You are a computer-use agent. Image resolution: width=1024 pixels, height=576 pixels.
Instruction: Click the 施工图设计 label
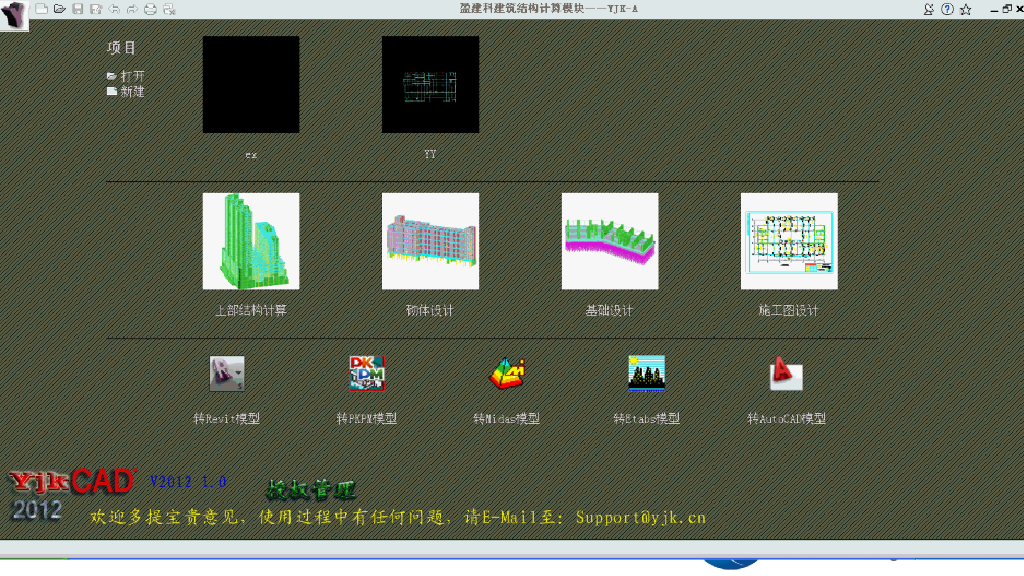(x=788, y=310)
